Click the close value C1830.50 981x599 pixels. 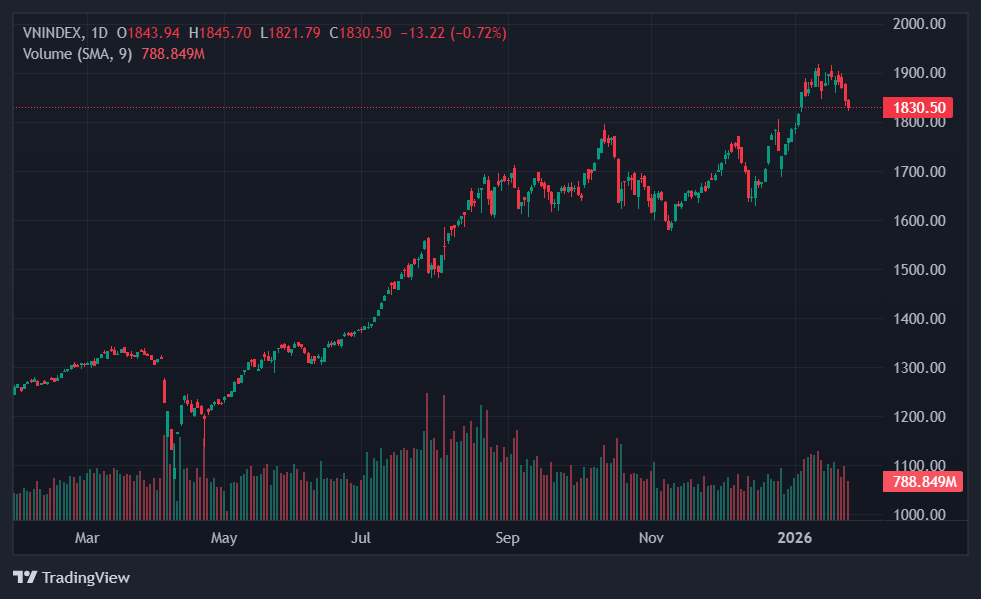(x=361, y=33)
